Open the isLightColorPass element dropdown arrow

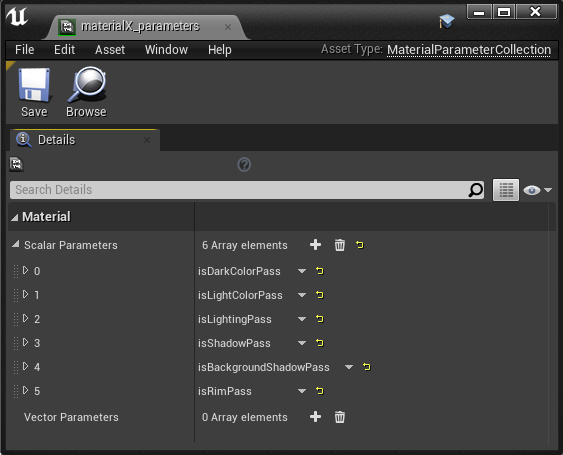pos(302,295)
